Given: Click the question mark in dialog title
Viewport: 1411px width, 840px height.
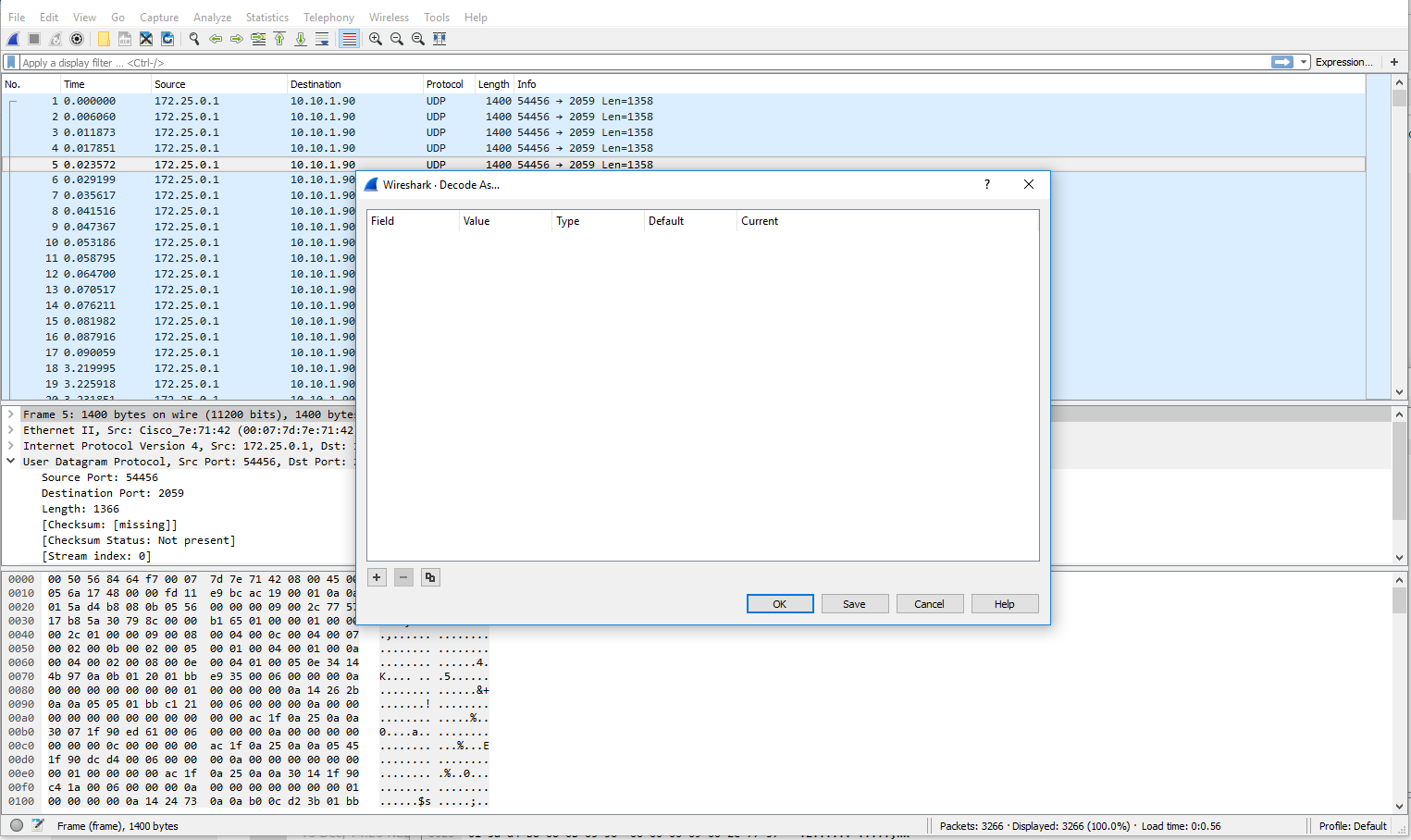Looking at the screenshot, I should pyautogui.click(x=987, y=184).
